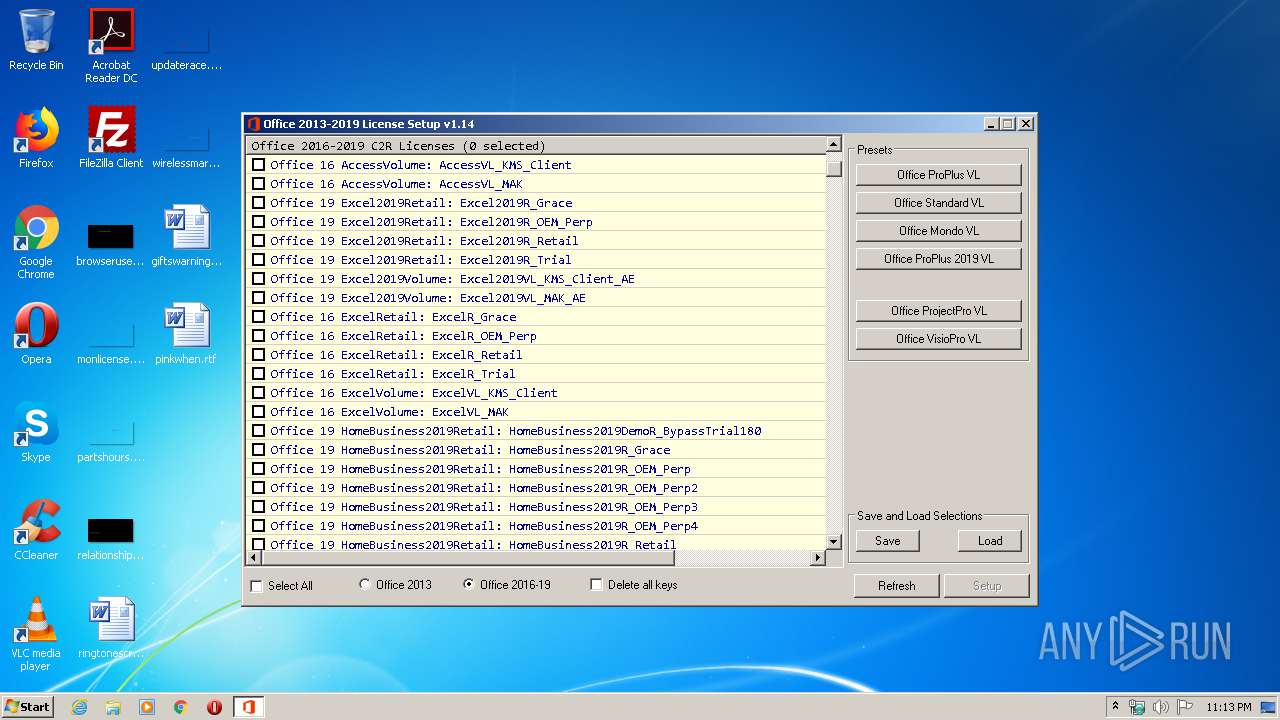The width and height of the screenshot is (1280, 720).
Task: Open Windows Explorer folder in taskbar
Action: pos(113,707)
